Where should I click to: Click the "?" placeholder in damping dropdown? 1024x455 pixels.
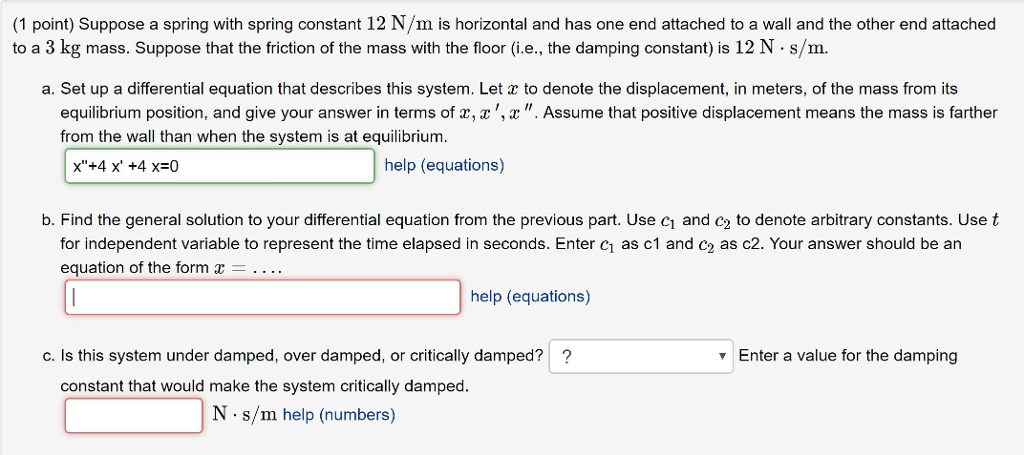click(568, 357)
